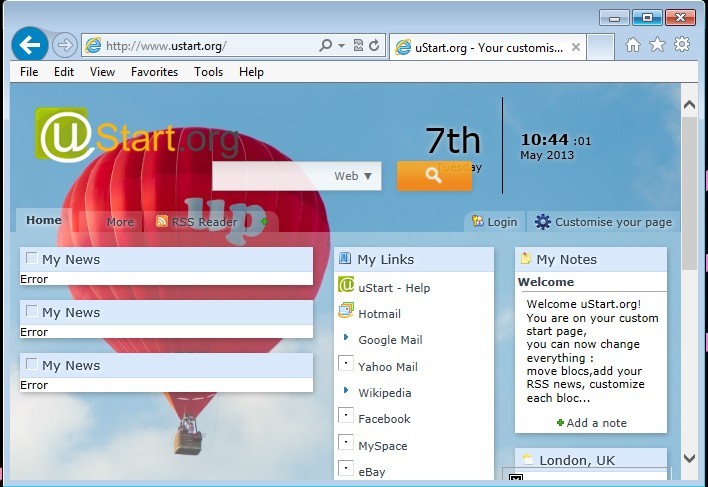Click the search magnifier in the address bar
The image size is (708, 487).
[325, 45]
